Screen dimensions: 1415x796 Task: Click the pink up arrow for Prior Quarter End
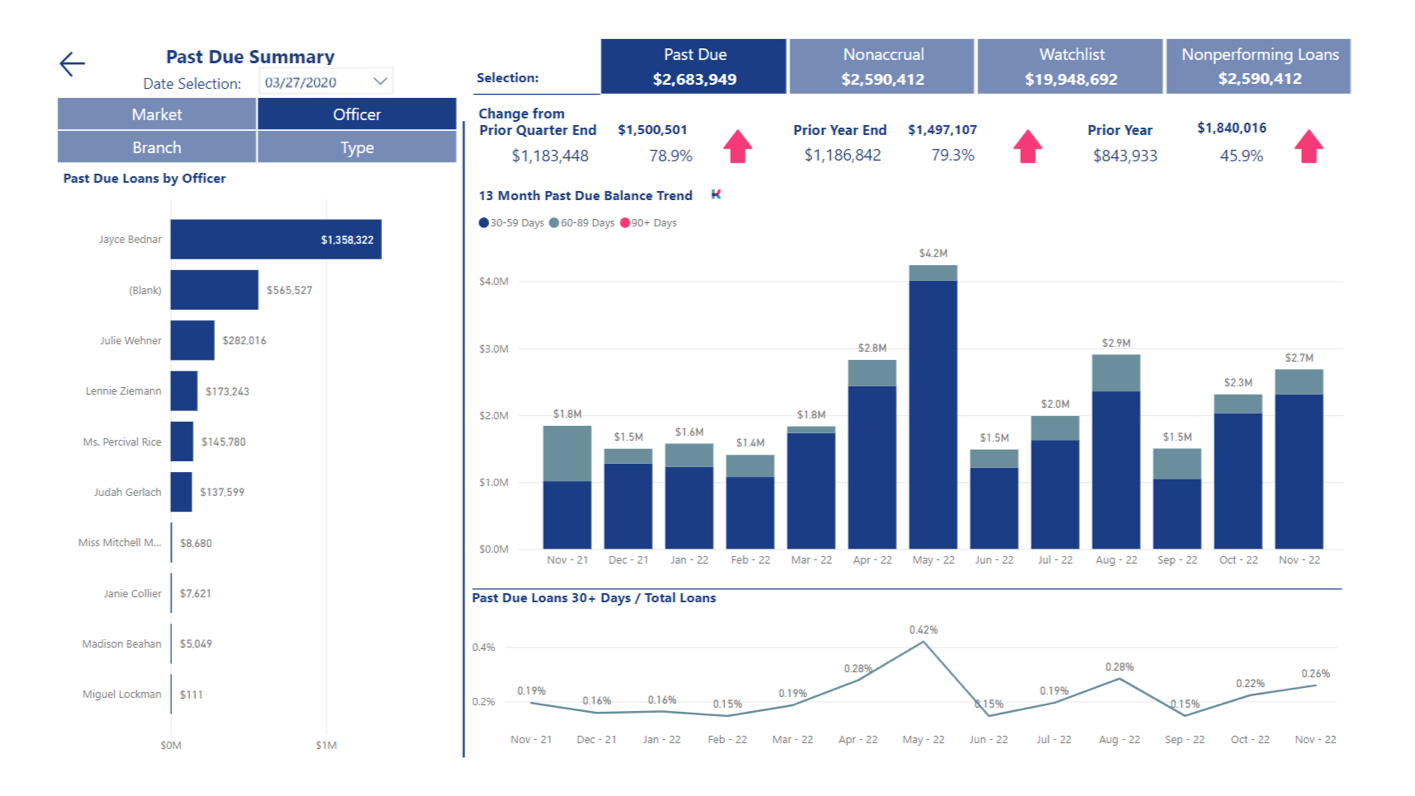(738, 146)
